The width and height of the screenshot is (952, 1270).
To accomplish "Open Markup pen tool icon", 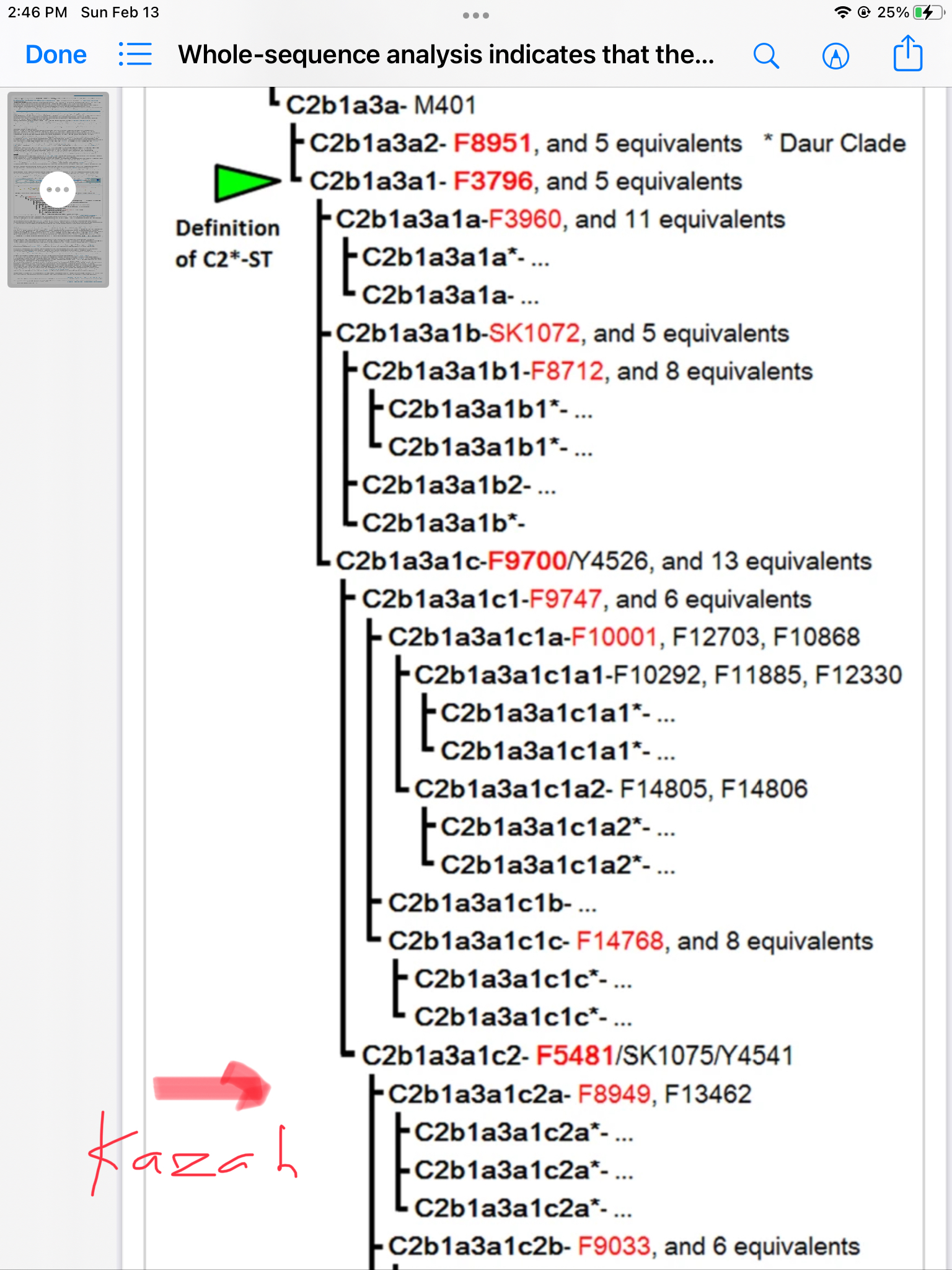I will click(835, 56).
